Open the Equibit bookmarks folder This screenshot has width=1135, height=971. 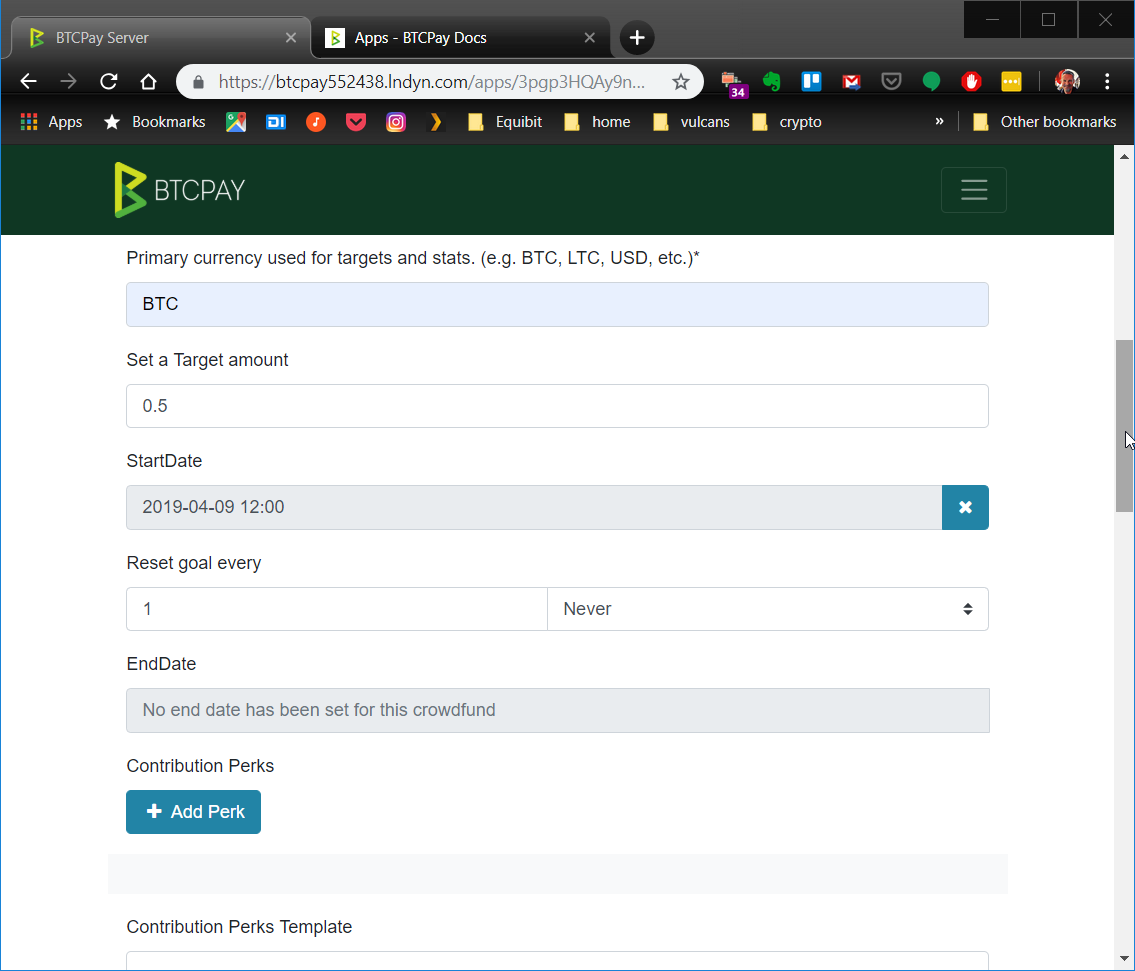pyautogui.click(x=505, y=122)
